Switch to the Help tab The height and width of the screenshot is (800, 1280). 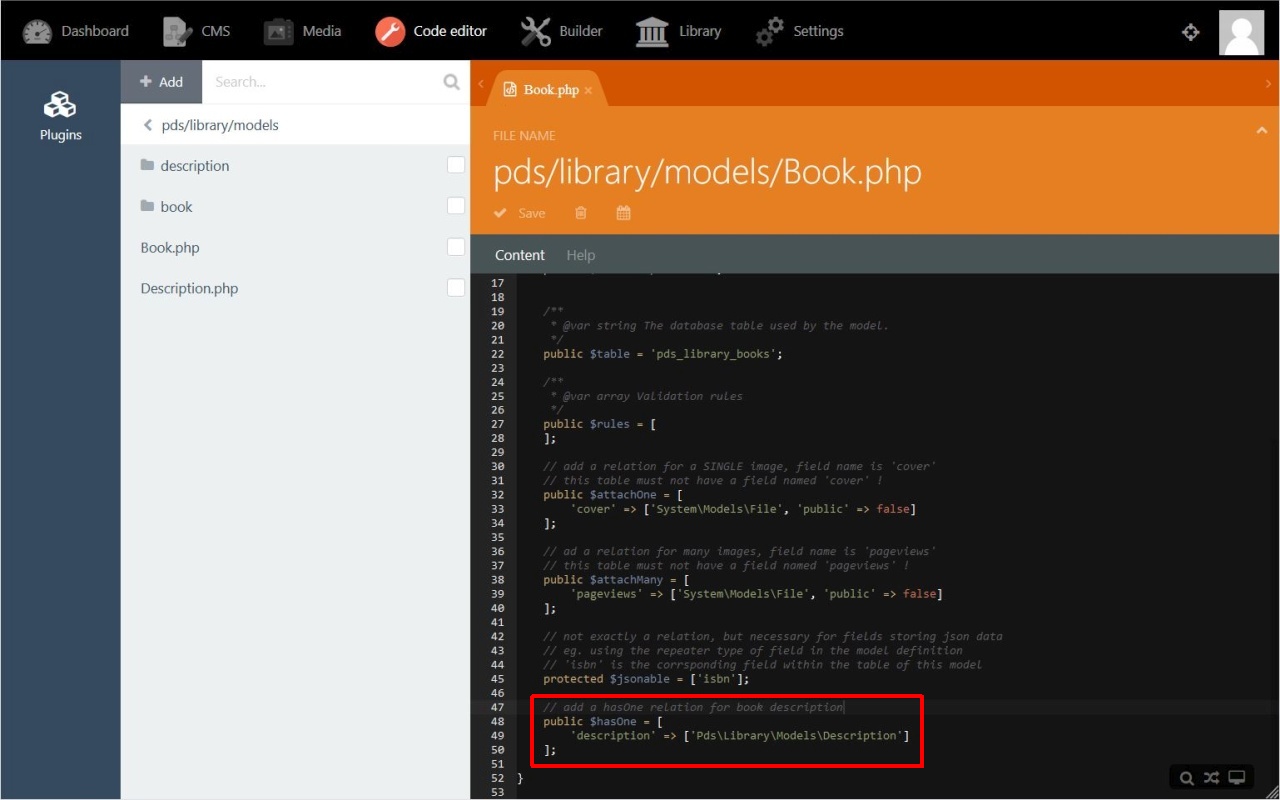[x=580, y=255]
